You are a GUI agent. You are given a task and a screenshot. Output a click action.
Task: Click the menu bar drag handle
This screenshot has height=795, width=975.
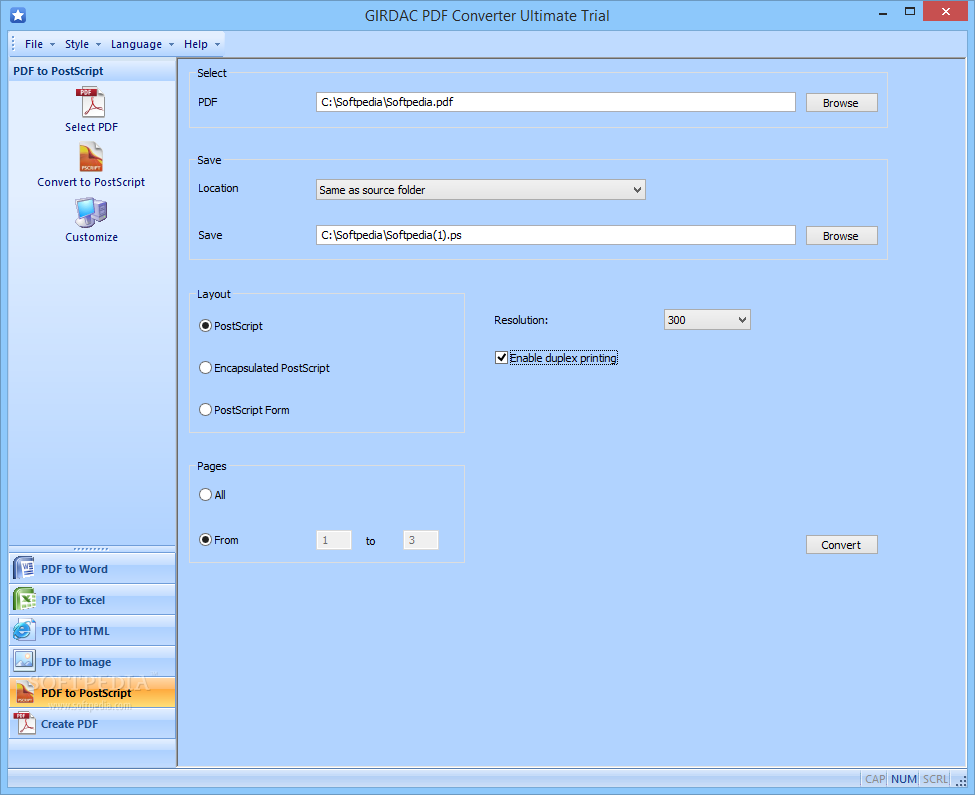(x=13, y=44)
